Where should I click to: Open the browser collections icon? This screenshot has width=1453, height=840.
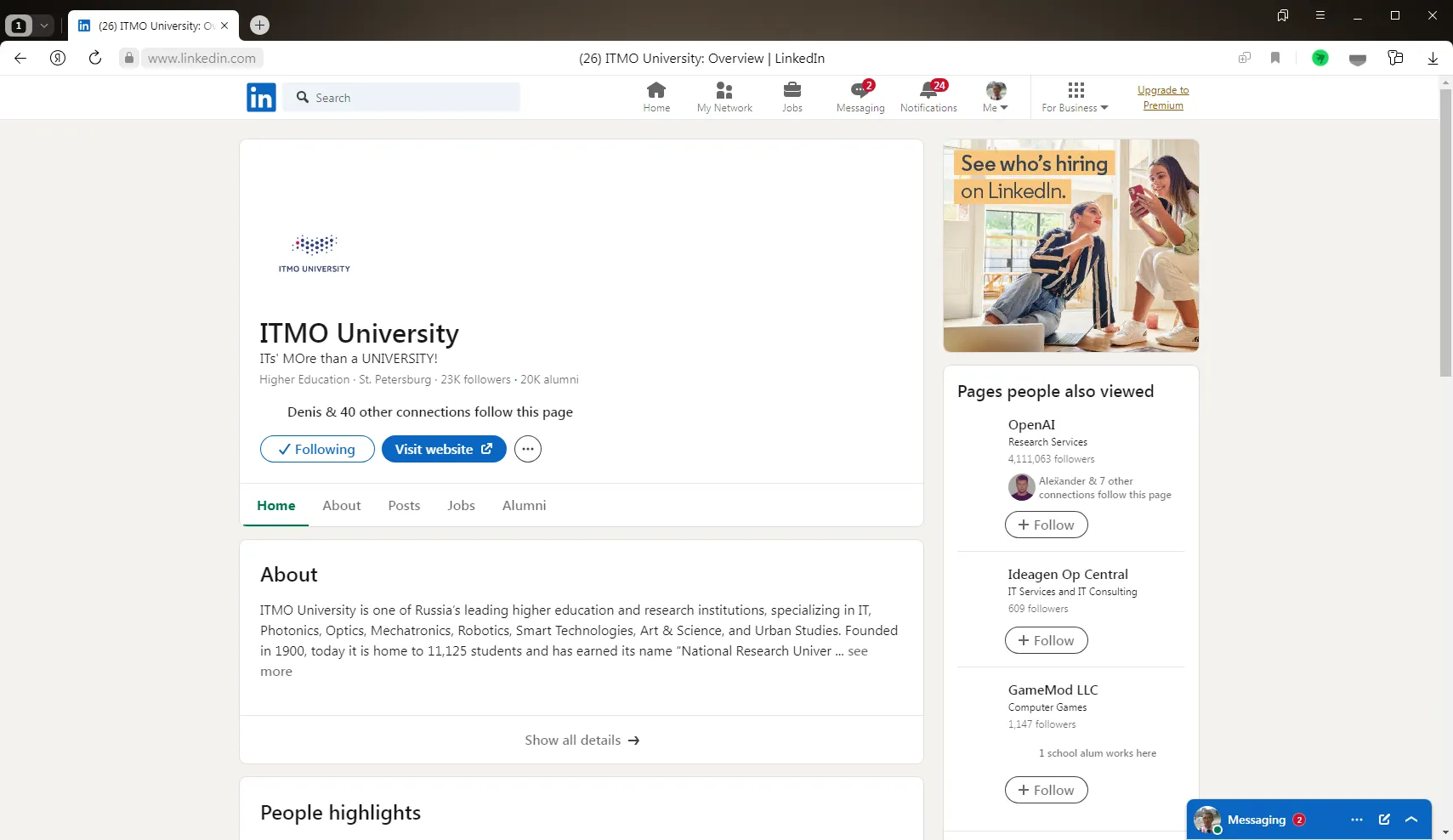(x=1395, y=58)
